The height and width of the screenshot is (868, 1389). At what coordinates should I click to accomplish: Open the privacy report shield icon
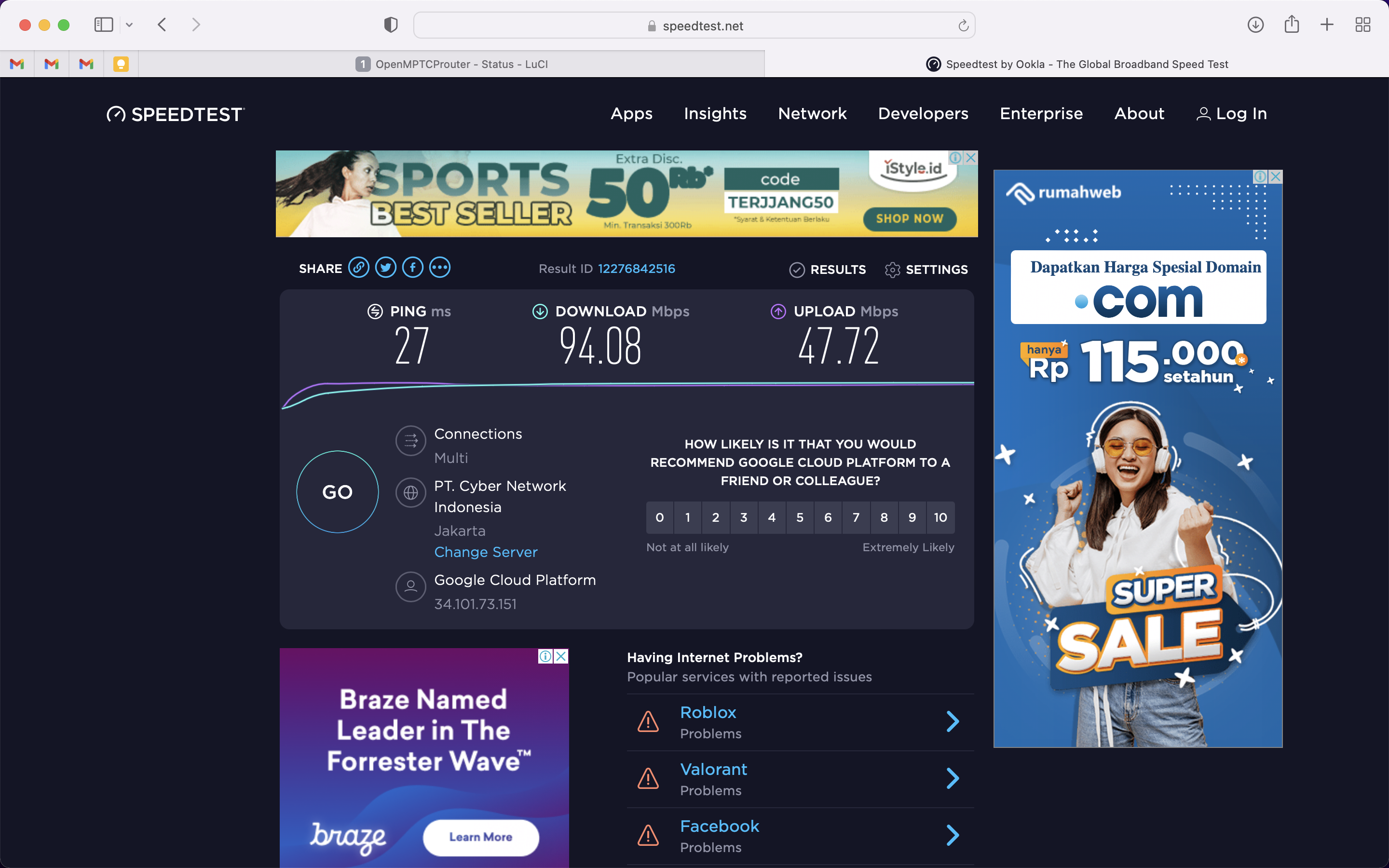point(391,25)
